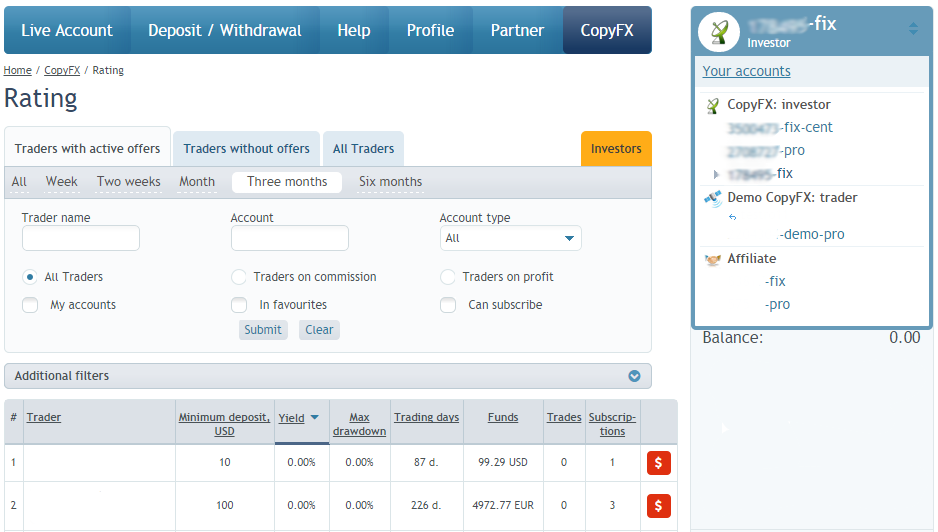Go to Home breadcrumb link
Image resolution: width=938 pixels, height=532 pixels.
point(17,70)
